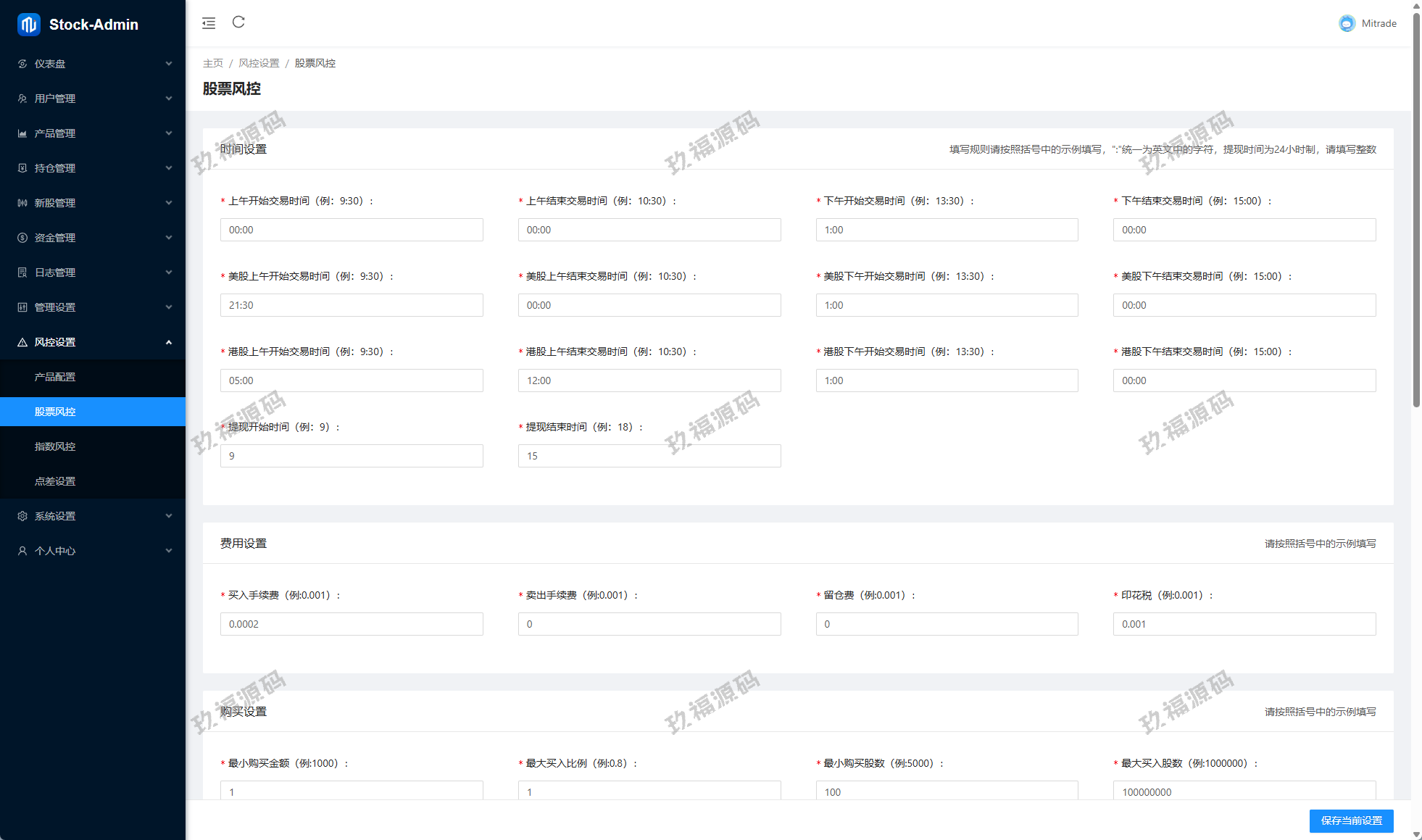The height and width of the screenshot is (840, 1422).
Task: Click the Stock-Admin logo icon
Action: (x=29, y=25)
